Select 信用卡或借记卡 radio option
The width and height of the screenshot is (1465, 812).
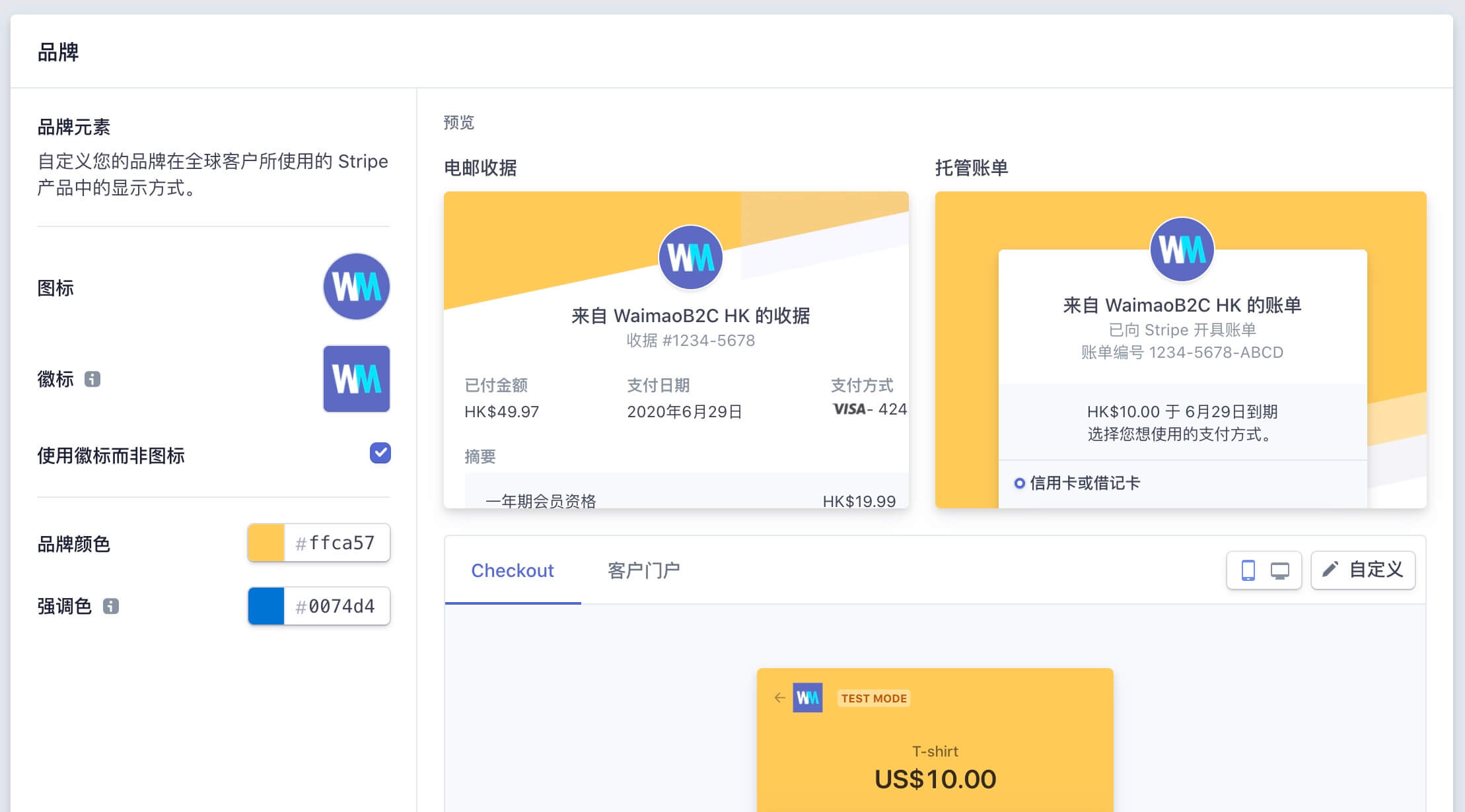[x=1020, y=483]
